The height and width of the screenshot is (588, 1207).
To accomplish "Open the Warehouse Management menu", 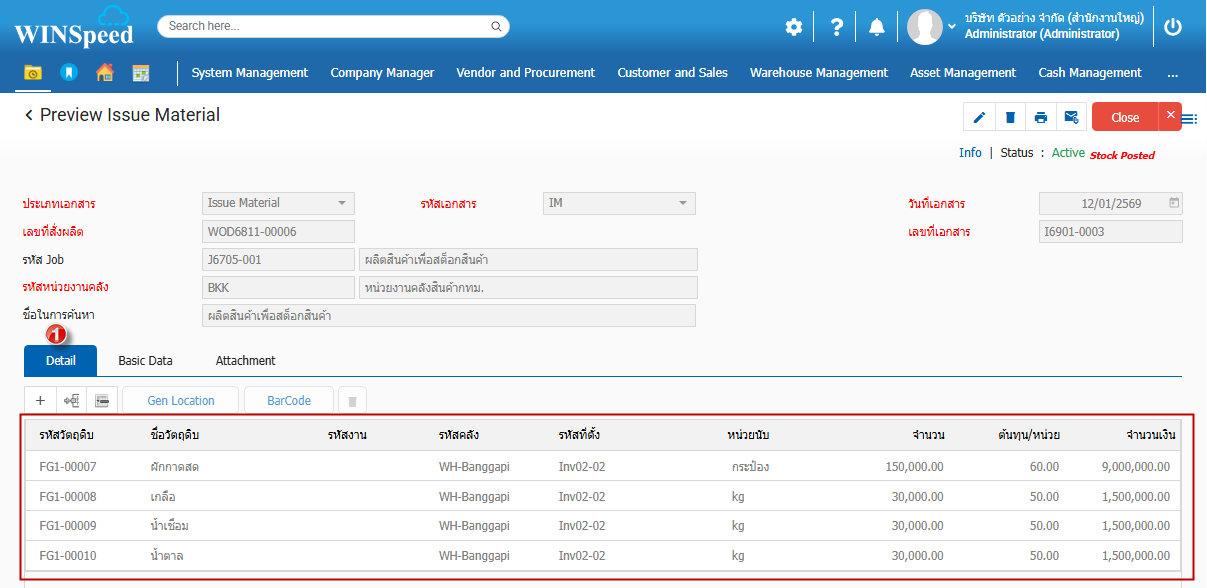I will pyautogui.click(x=818, y=73).
